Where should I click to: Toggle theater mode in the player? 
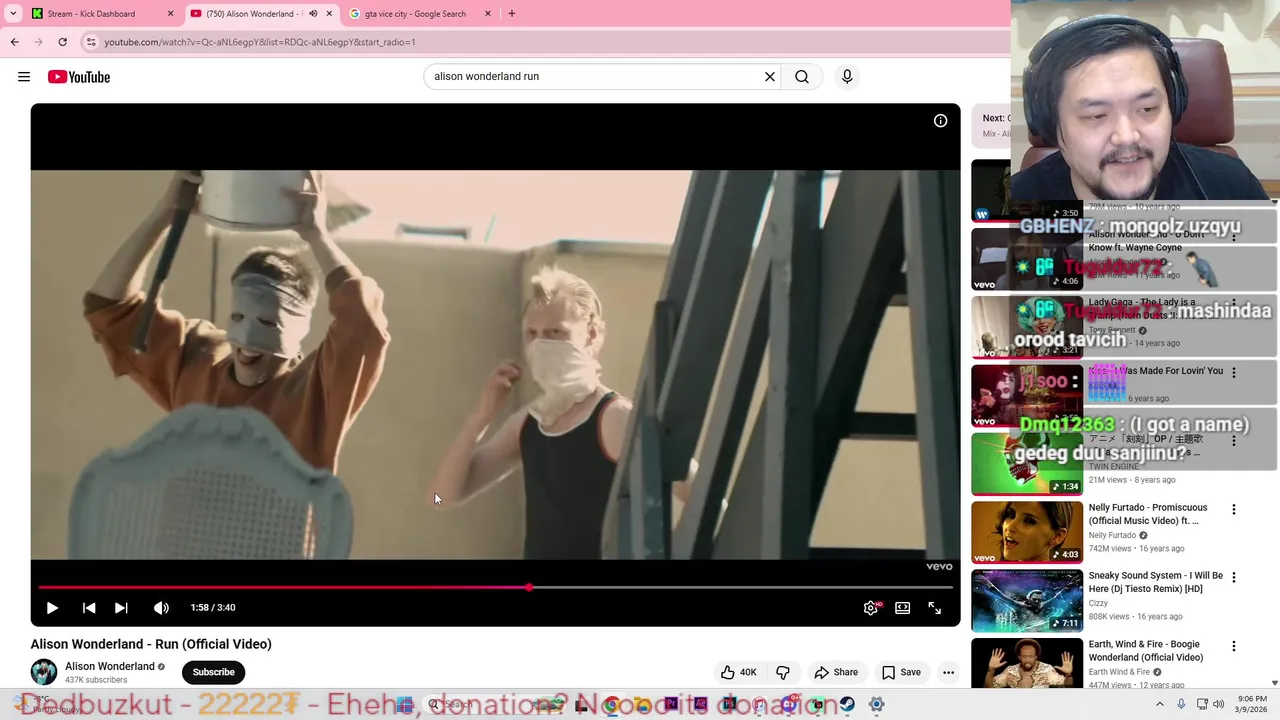coord(902,608)
